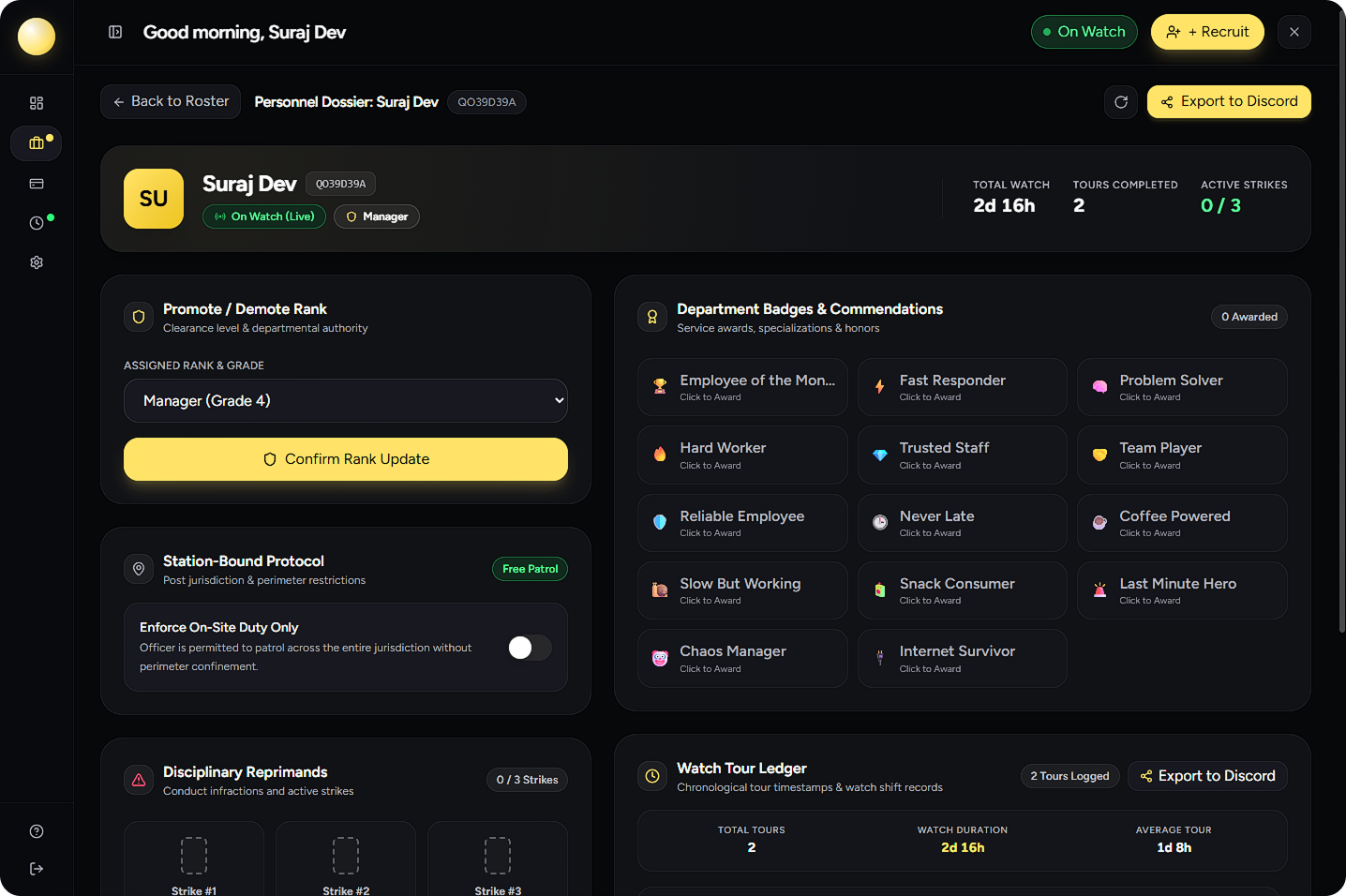Click the Strike #2 slot
The image size is (1346, 896).
pos(346,859)
